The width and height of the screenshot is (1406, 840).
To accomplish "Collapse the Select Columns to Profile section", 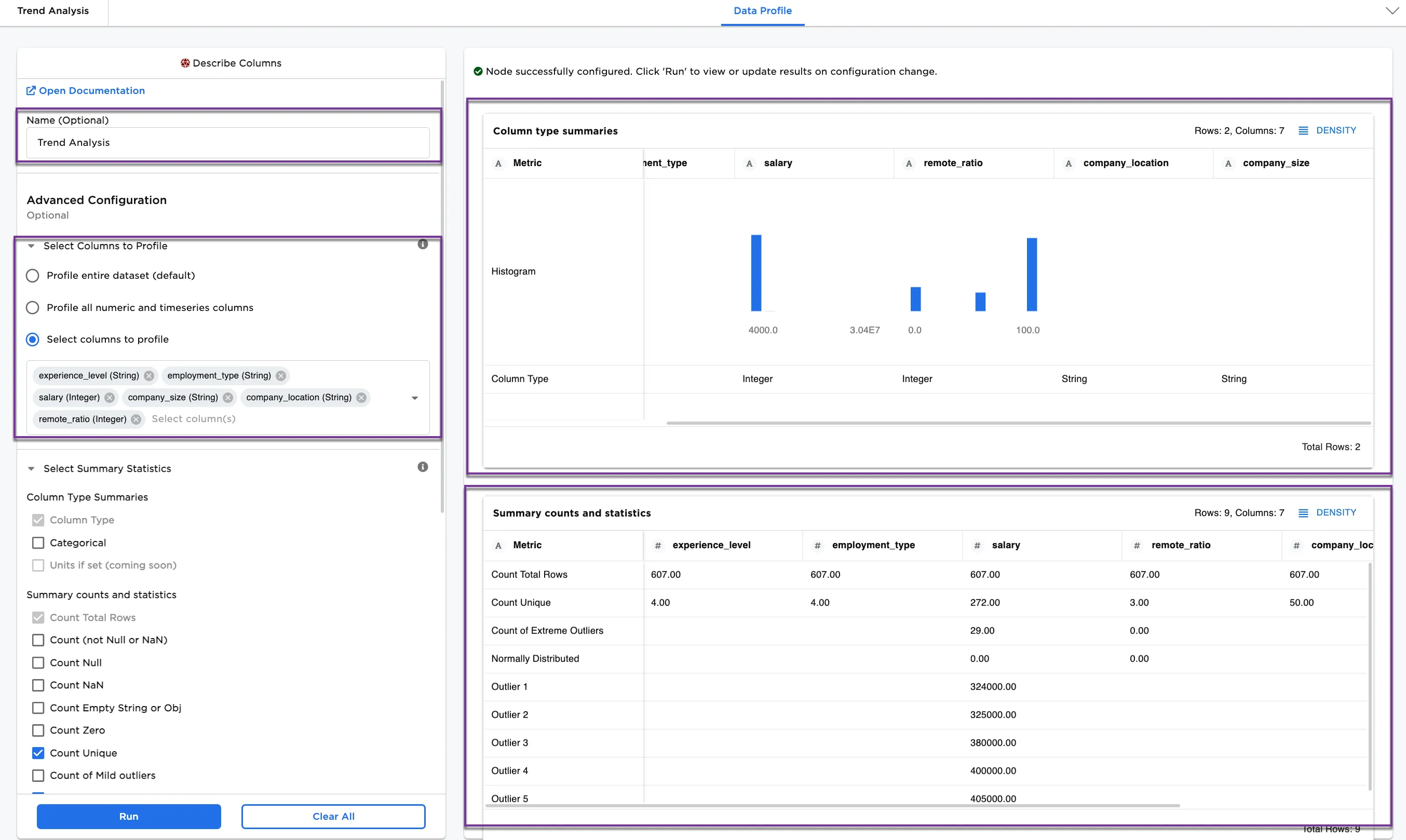I will pos(32,246).
